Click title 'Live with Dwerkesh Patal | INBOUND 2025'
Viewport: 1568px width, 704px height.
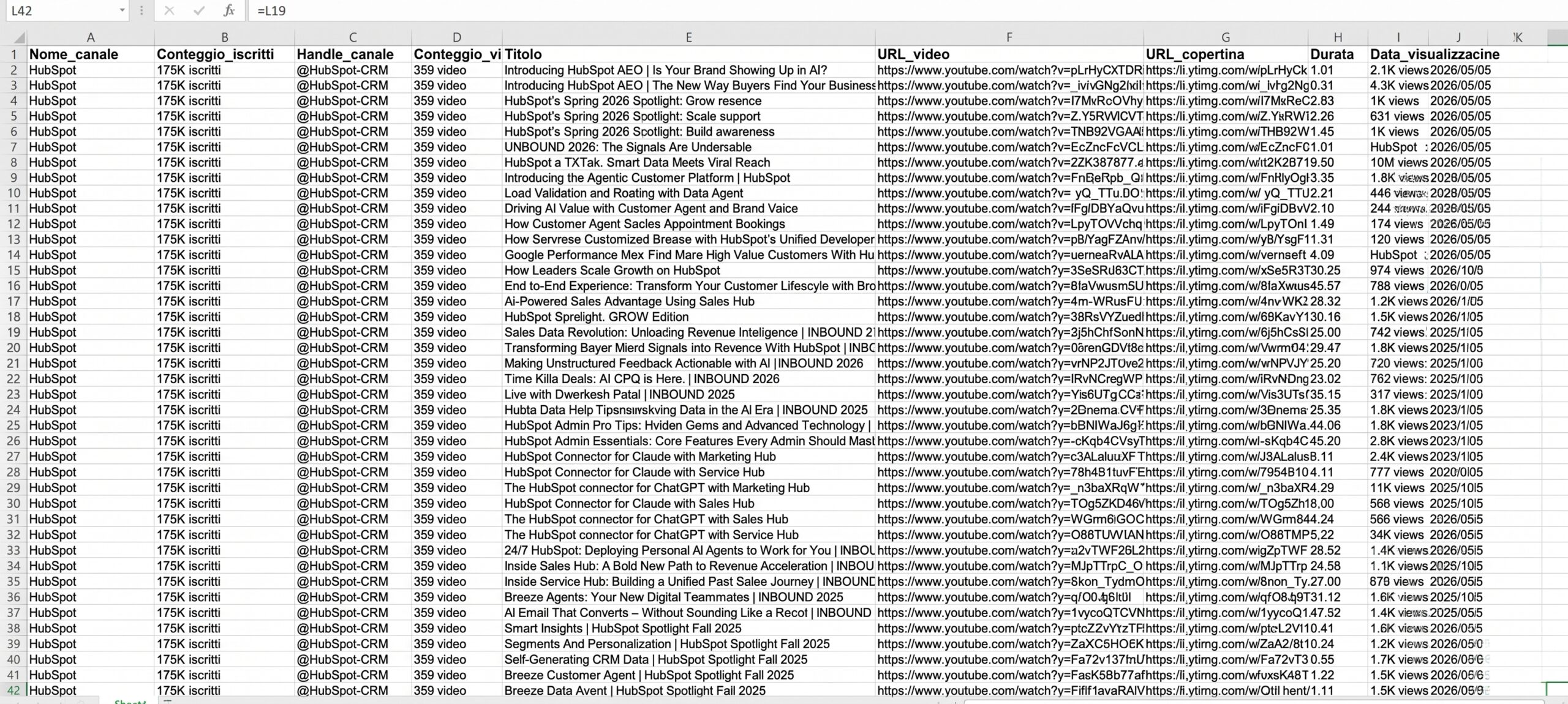[619, 395]
